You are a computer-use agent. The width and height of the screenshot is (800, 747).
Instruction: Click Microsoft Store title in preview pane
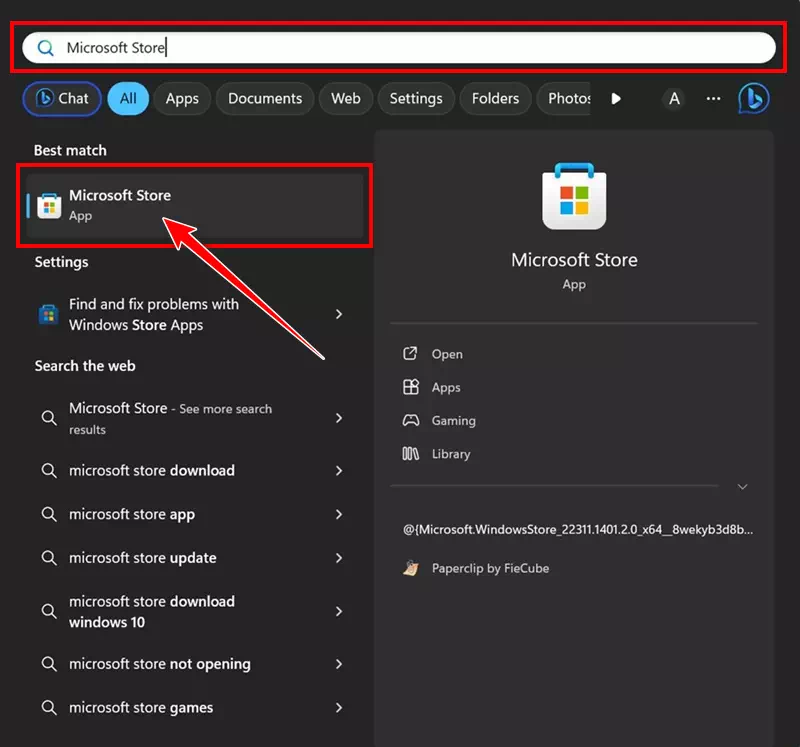pos(574,260)
